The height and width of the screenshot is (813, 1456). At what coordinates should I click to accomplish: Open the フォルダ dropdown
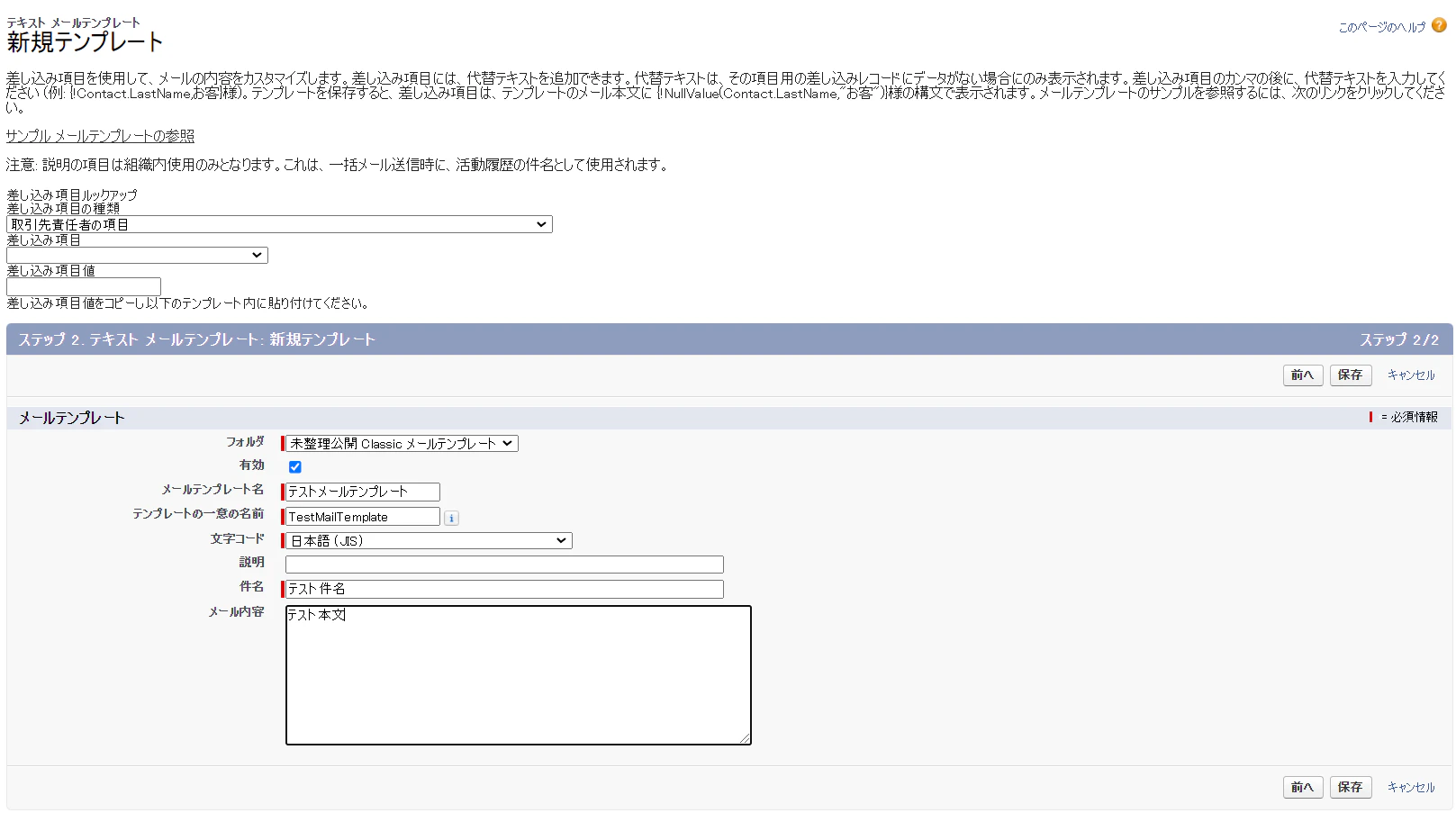(x=402, y=443)
